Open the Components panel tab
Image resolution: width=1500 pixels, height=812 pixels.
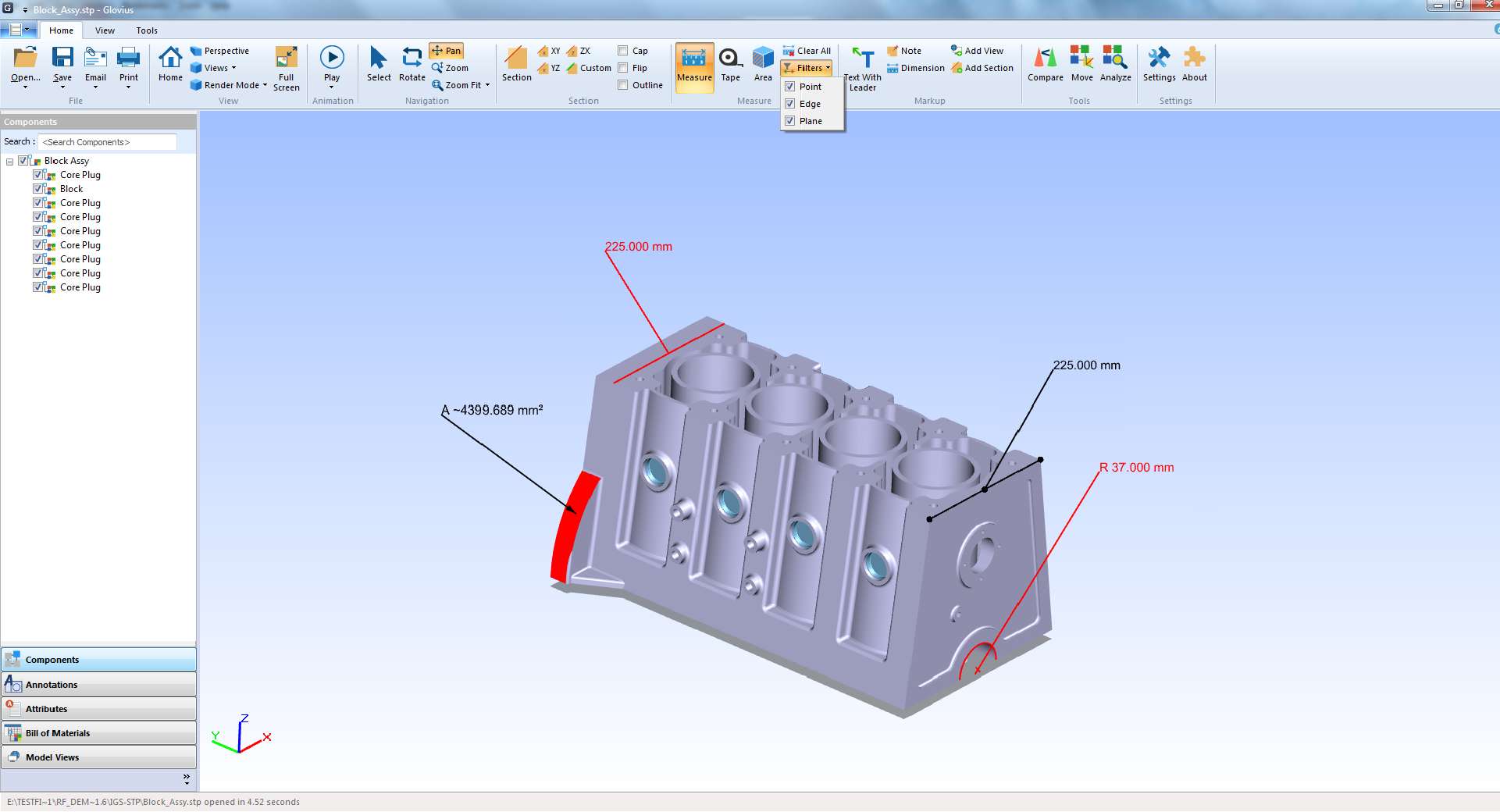coord(98,660)
